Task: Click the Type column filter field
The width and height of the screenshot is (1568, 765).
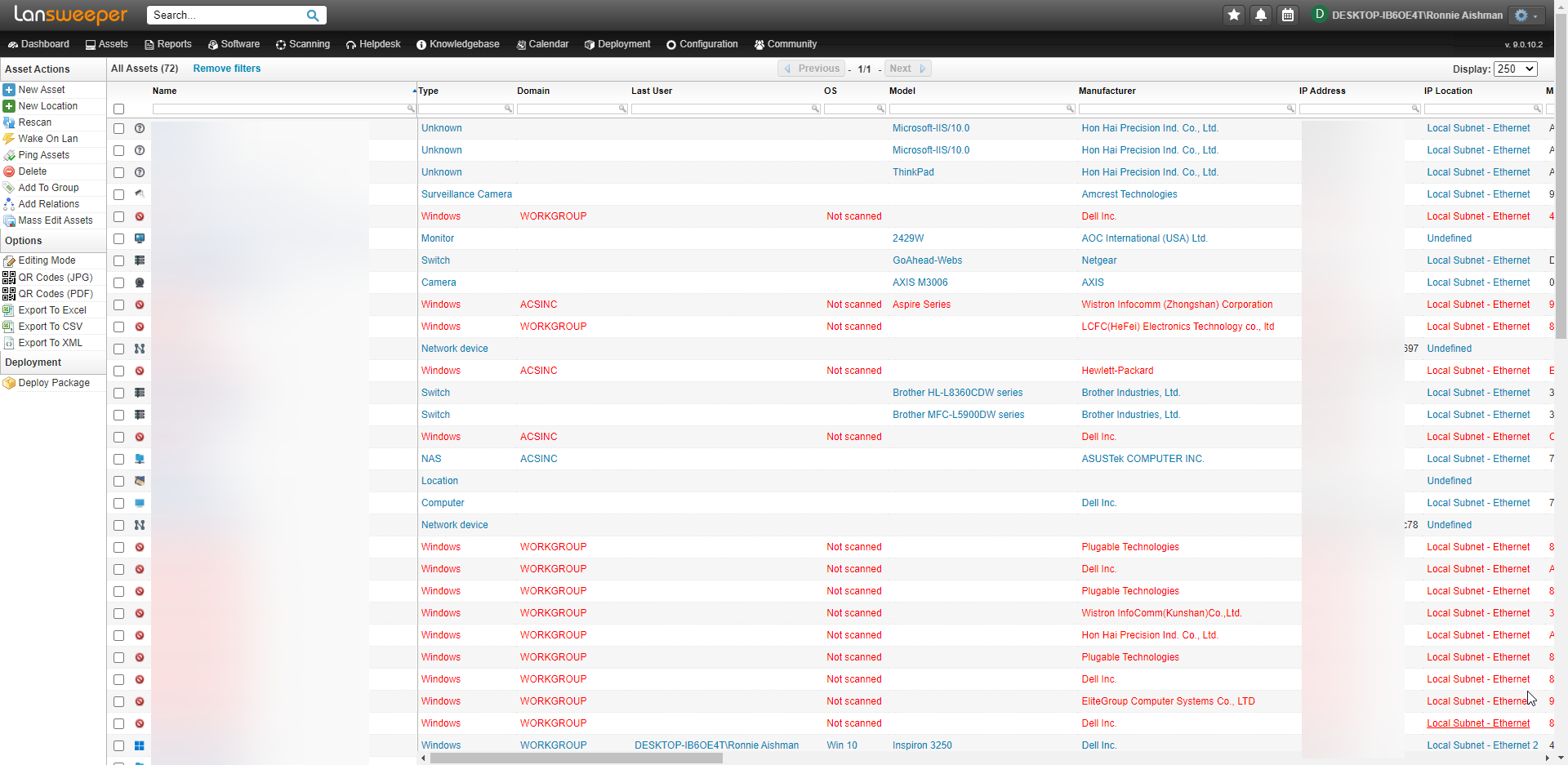Action: (466, 109)
